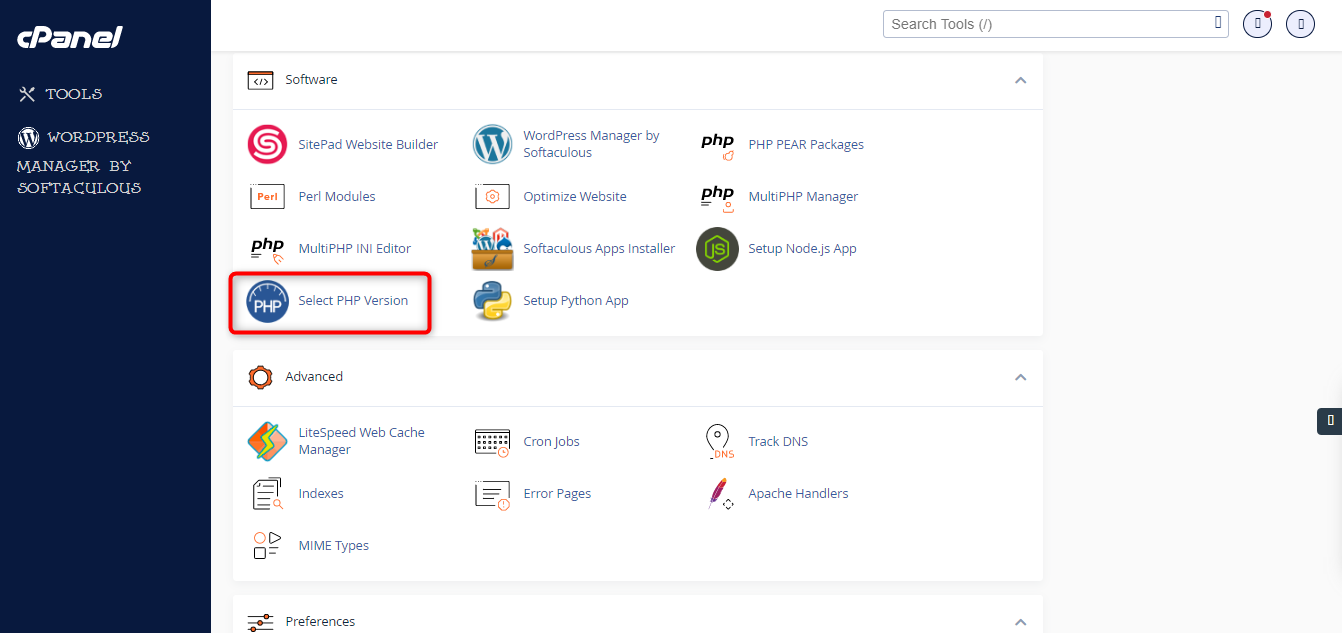This screenshot has width=1342, height=633.
Task: Click the Advanced section gear icon
Action: click(x=260, y=377)
